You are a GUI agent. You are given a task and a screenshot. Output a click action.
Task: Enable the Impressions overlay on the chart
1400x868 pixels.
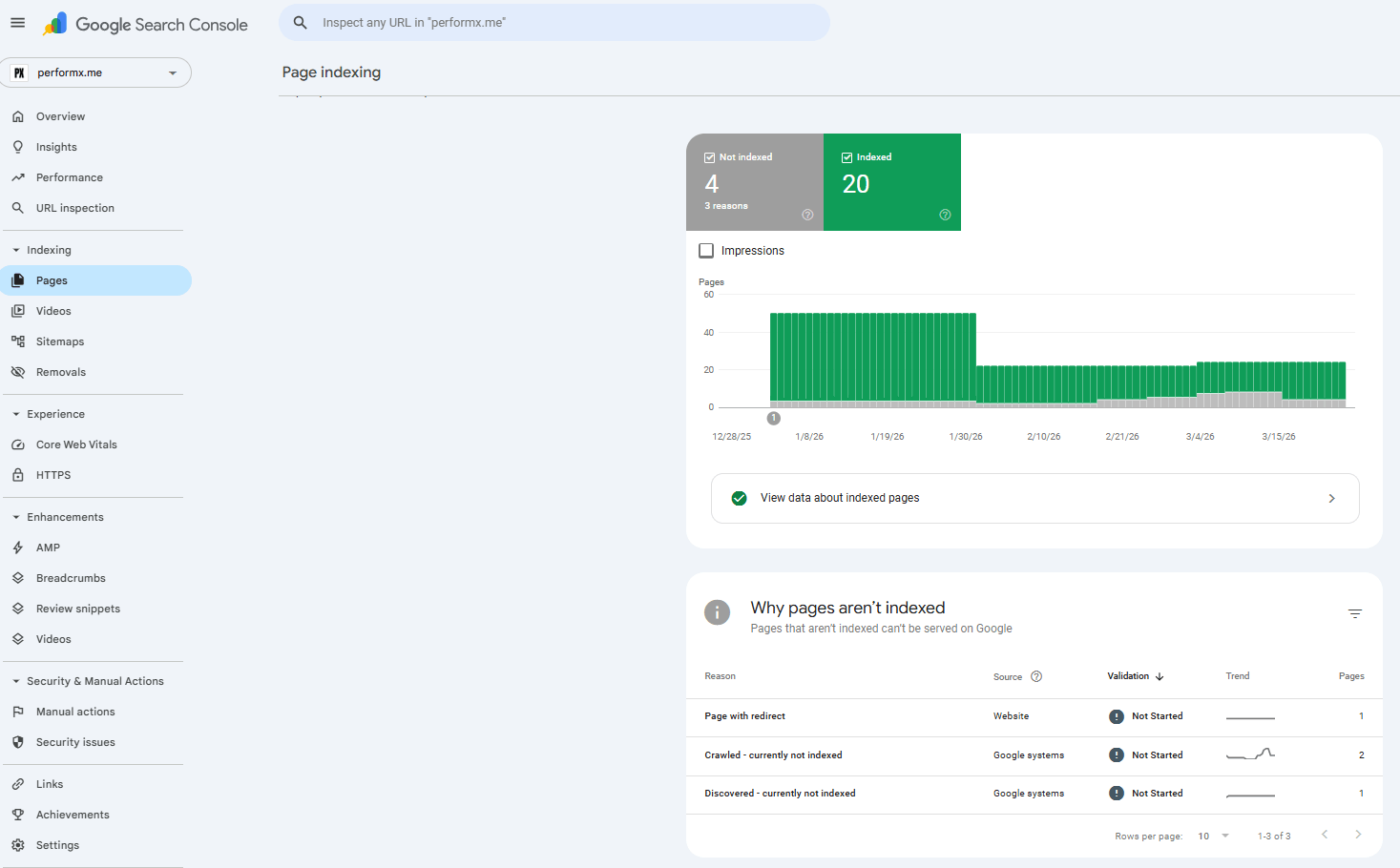coord(705,250)
